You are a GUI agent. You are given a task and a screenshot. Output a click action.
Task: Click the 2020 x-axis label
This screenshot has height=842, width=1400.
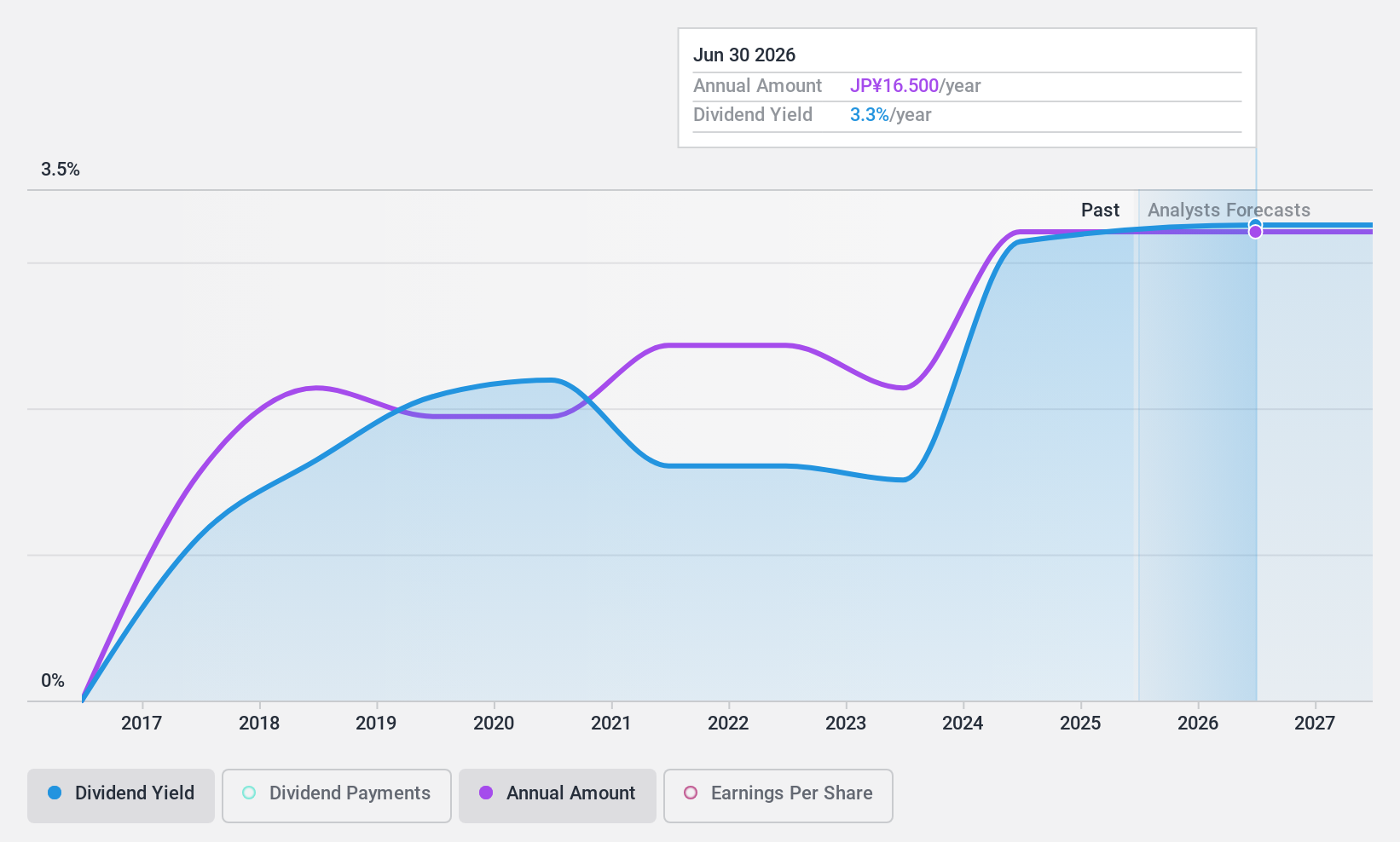pos(494,724)
